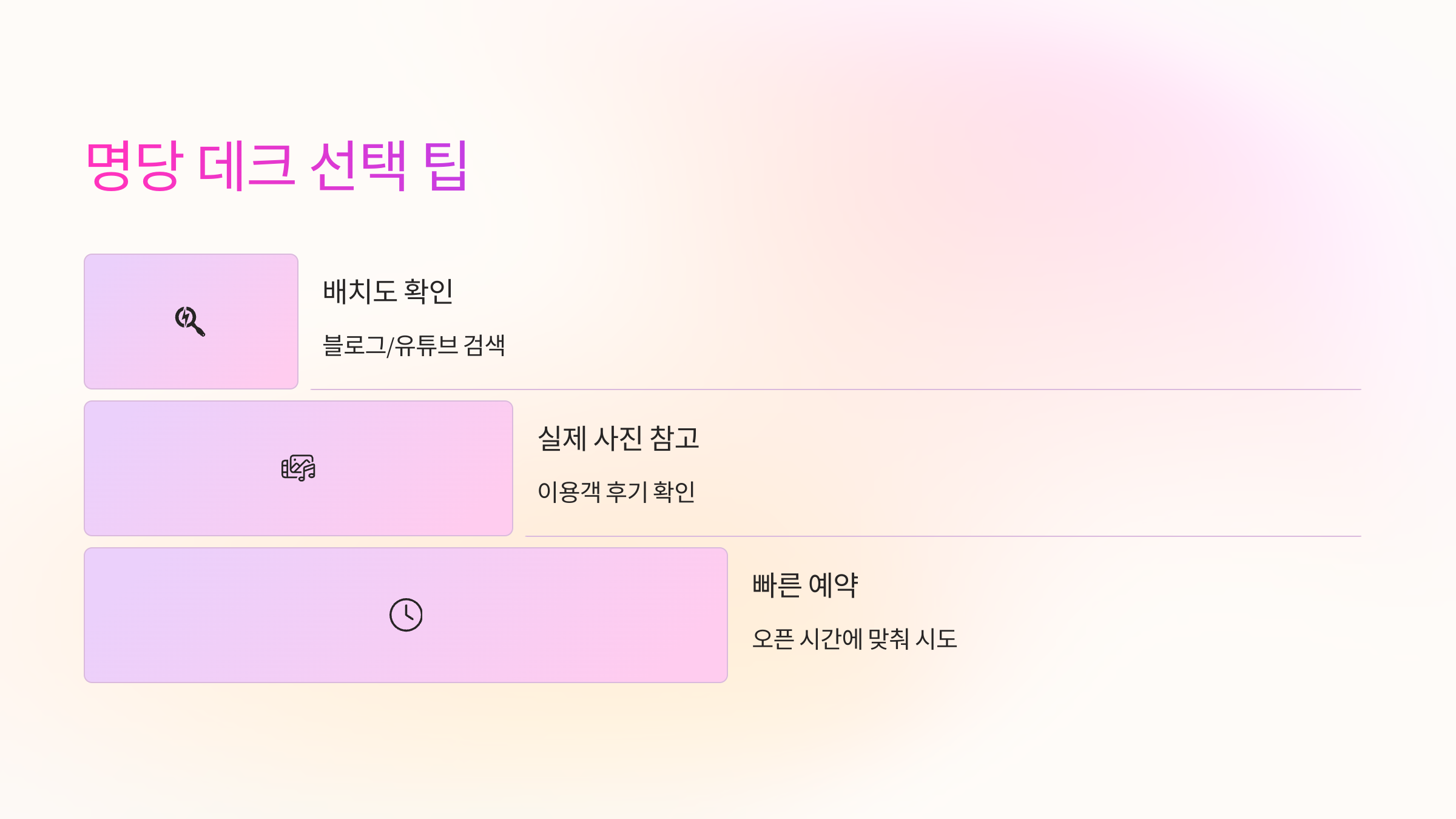Image resolution: width=1456 pixels, height=819 pixels.
Task: Click the 오픈 시간에 맞춰 시도 description
Action: tap(854, 639)
